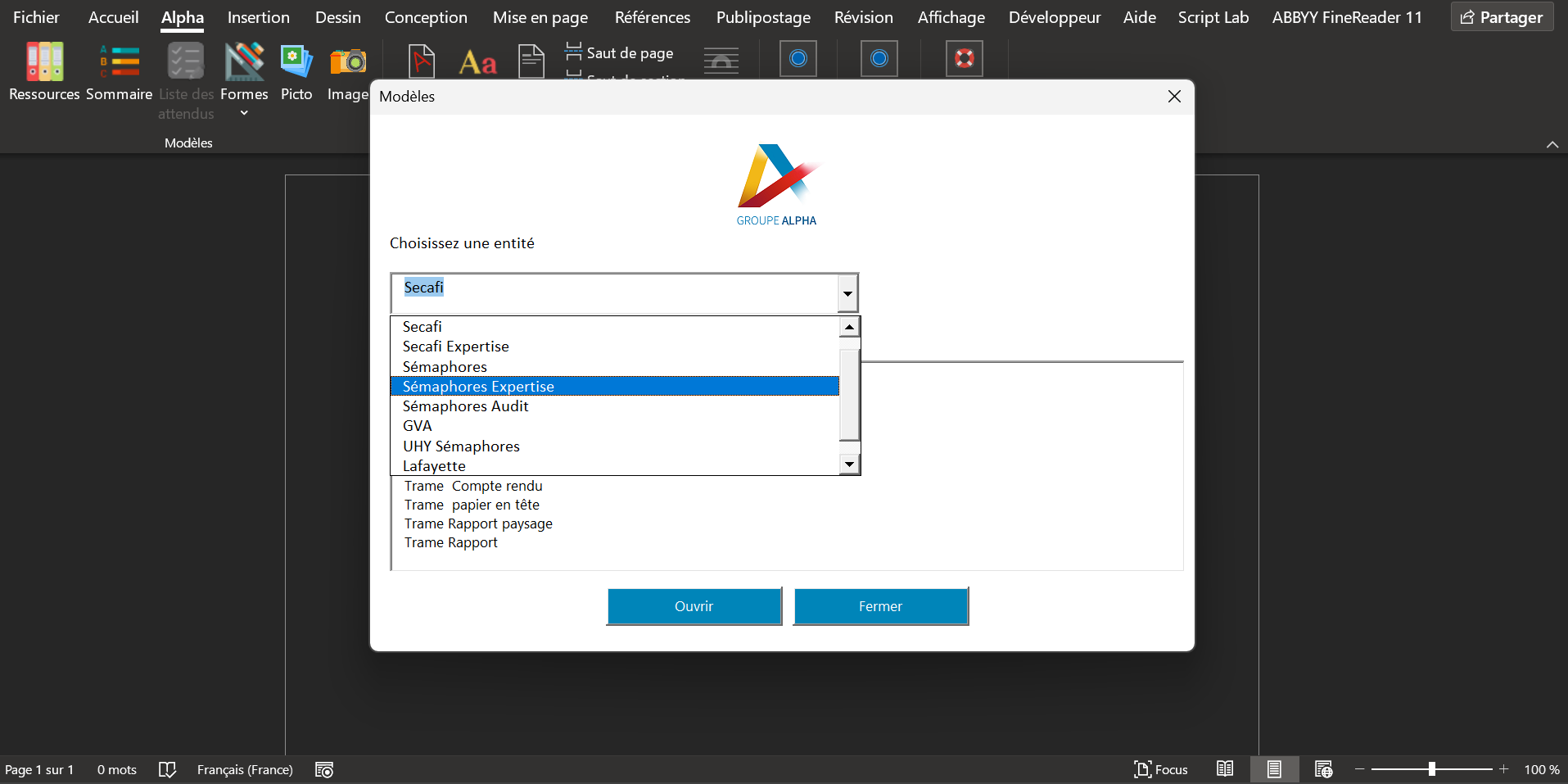The height and width of the screenshot is (784, 1568).
Task: Click the entity list scroll up arrow
Action: pos(850,327)
